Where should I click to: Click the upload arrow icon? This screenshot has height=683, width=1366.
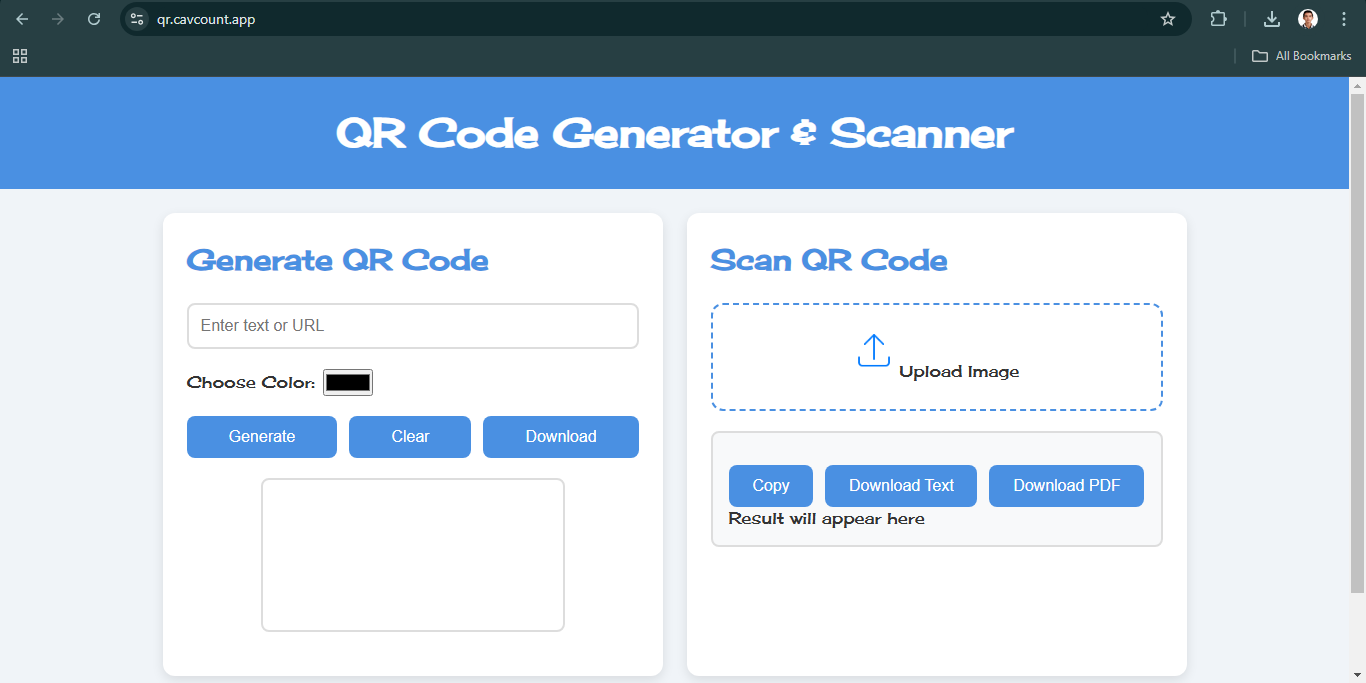[x=873, y=351]
